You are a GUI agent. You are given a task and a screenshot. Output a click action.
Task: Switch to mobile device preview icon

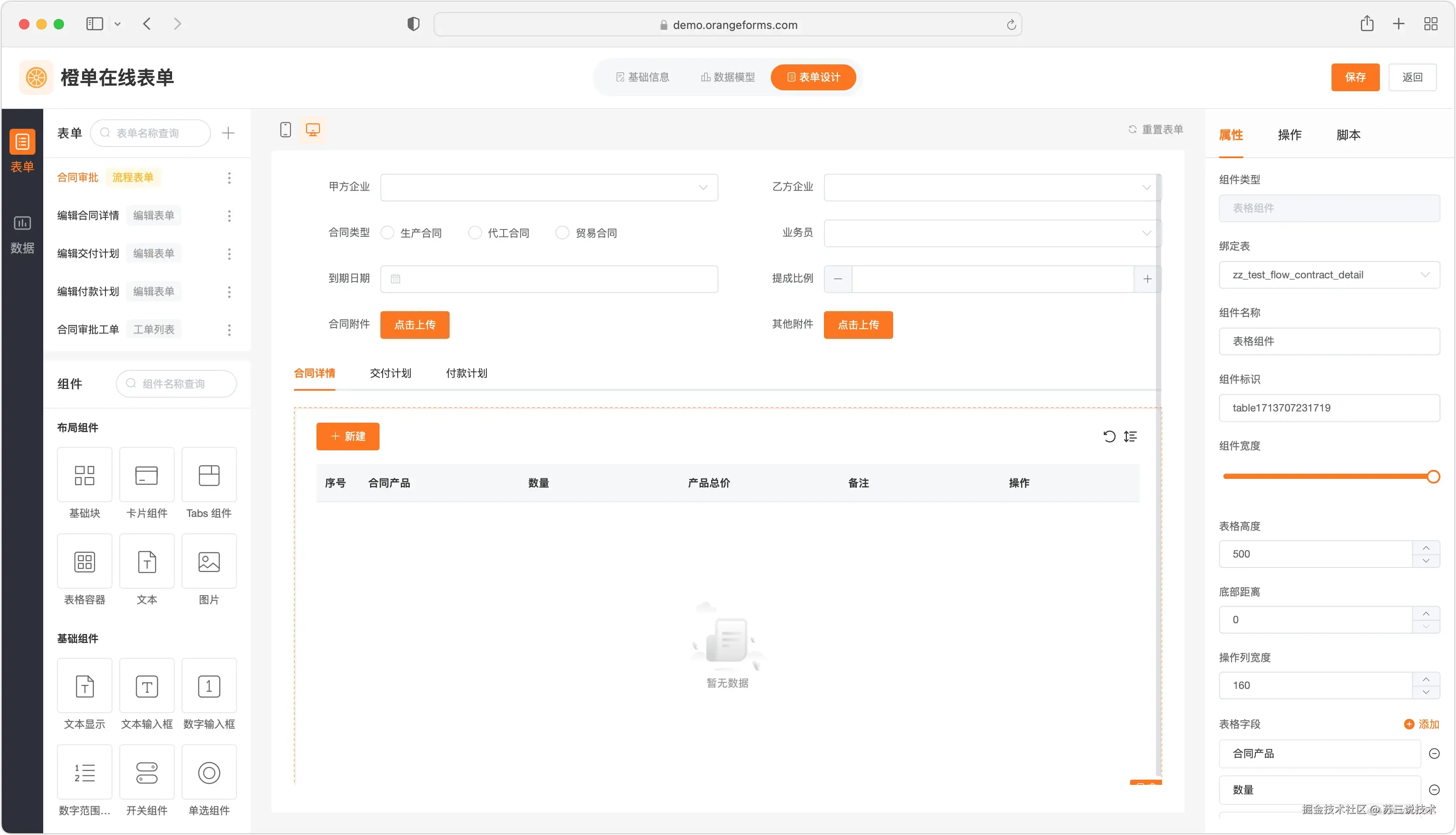(x=285, y=130)
